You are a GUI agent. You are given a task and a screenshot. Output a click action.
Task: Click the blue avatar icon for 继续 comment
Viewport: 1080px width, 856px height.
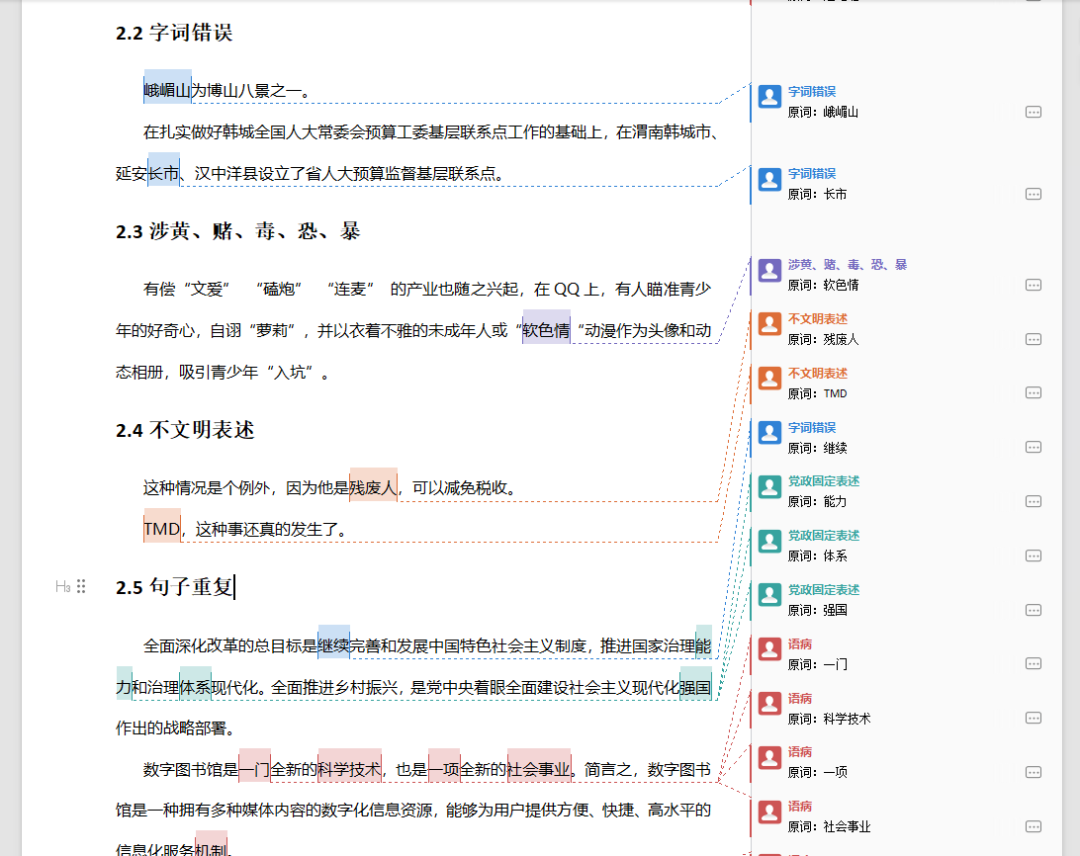769,433
